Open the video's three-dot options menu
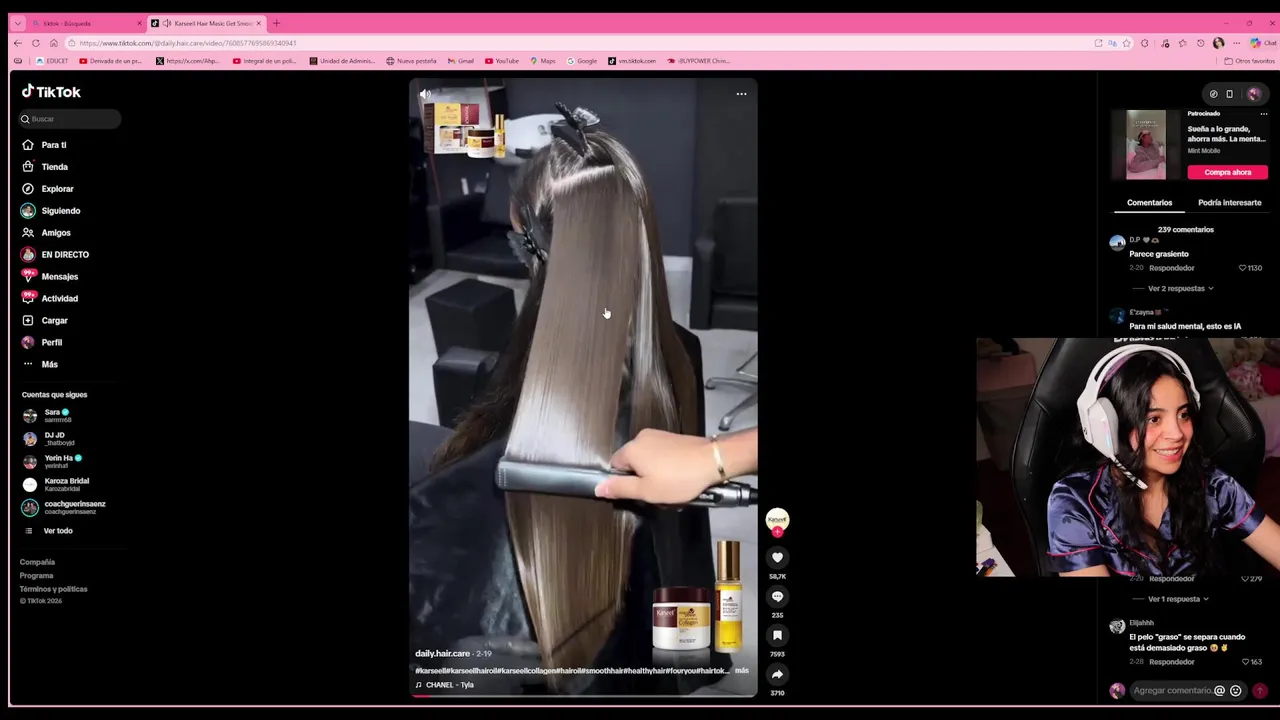 pyautogui.click(x=741, y=94)
